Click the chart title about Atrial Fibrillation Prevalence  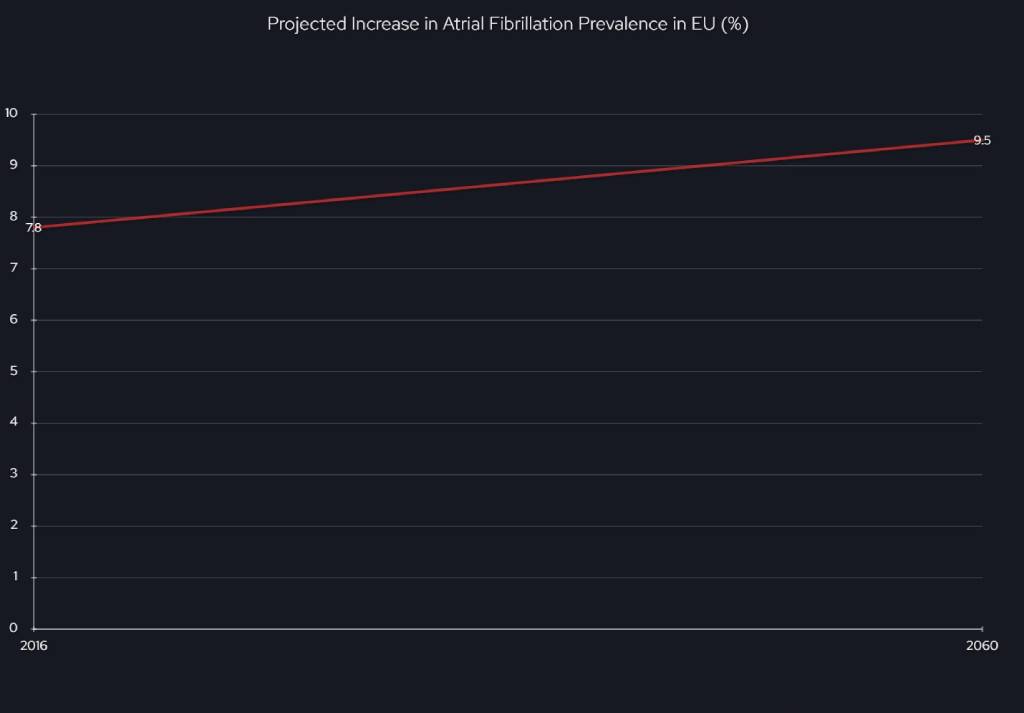tap(507, 24)
